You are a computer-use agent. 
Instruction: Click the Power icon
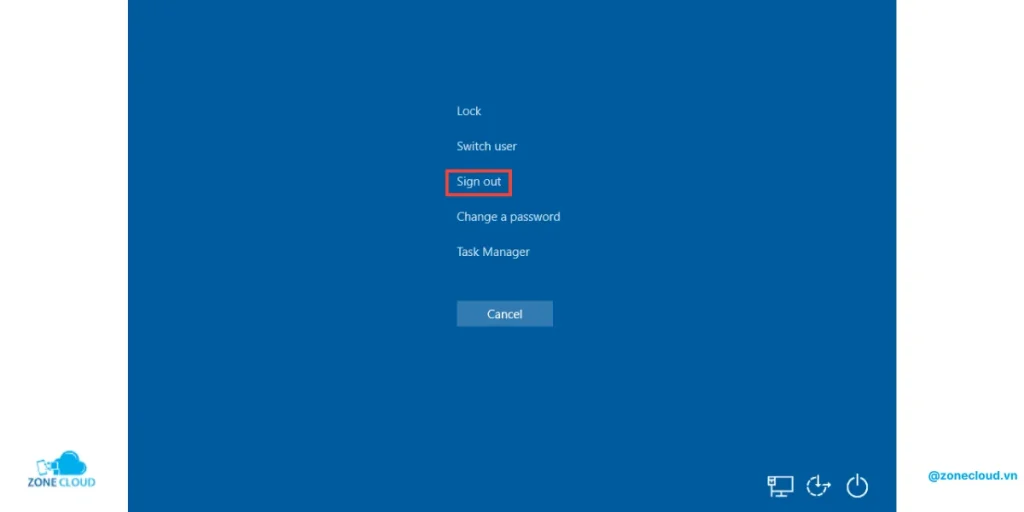click(x=857, y=487)
